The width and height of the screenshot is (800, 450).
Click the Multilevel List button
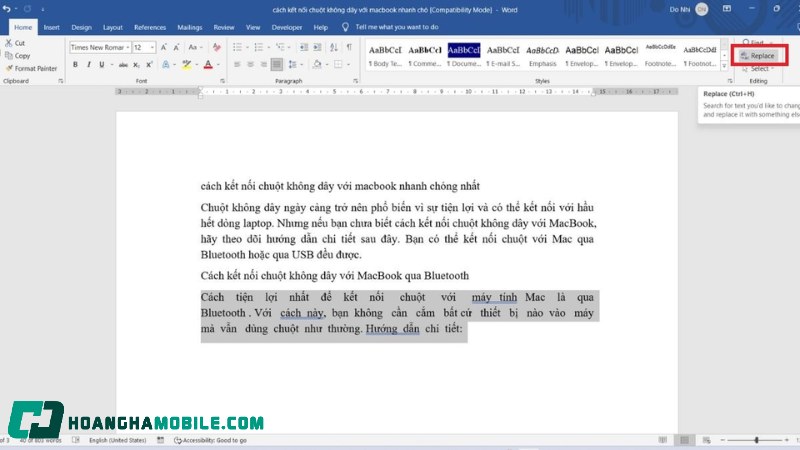point(280,47)
